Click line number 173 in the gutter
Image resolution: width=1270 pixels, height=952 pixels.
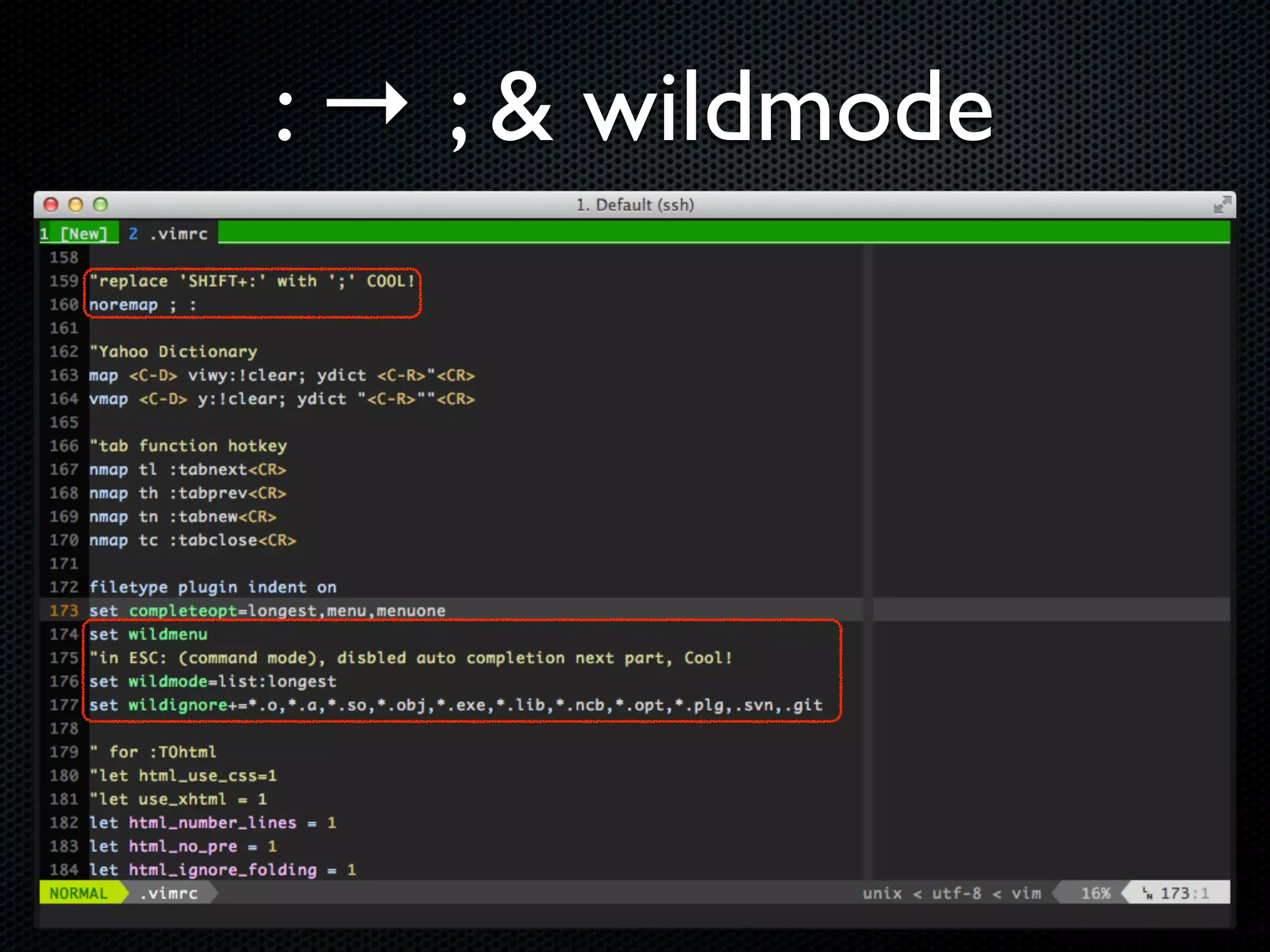click(64, 610)
